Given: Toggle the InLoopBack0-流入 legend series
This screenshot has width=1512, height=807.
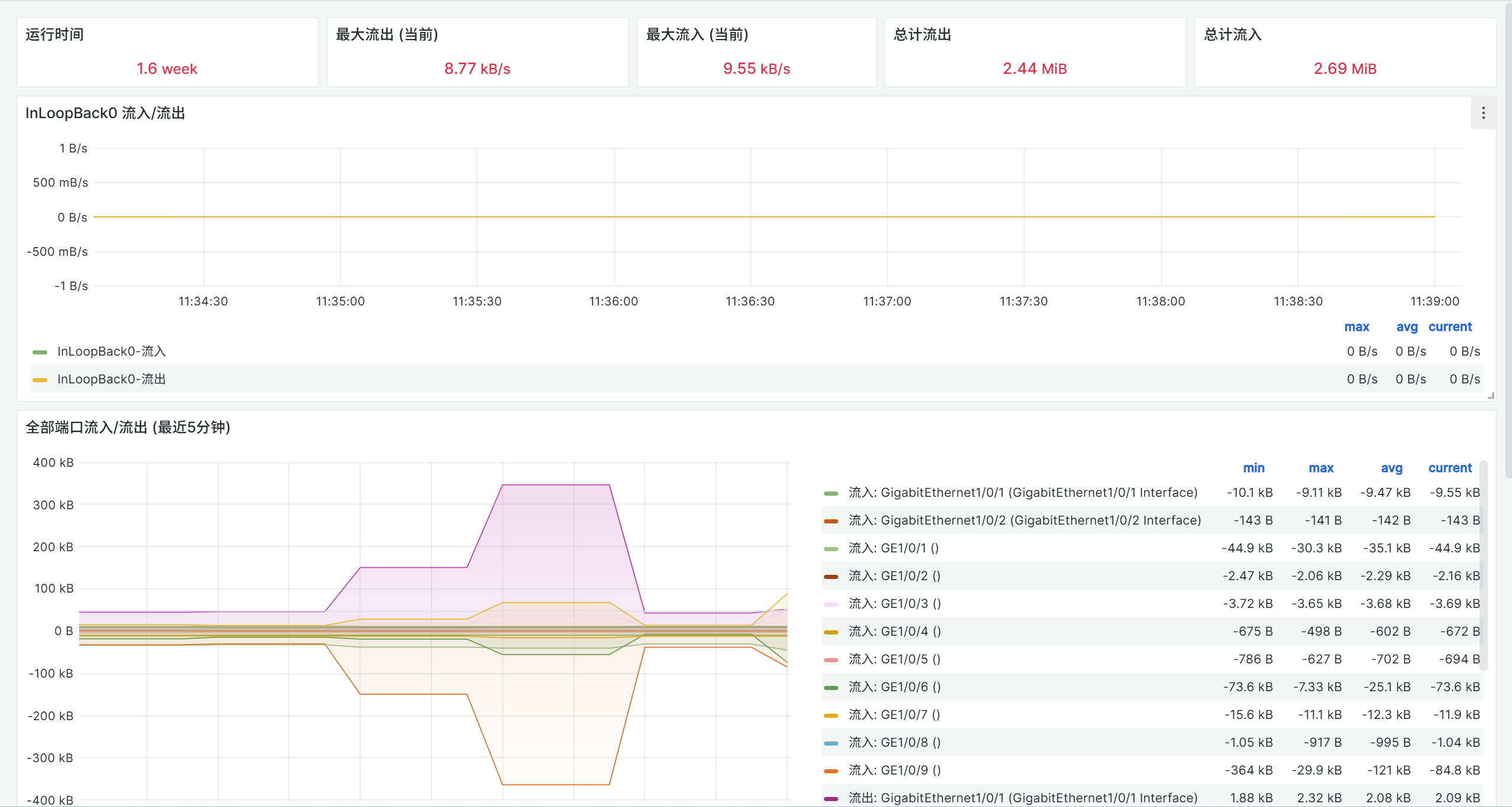Looking at the screenshot, I should pos(111,352).
